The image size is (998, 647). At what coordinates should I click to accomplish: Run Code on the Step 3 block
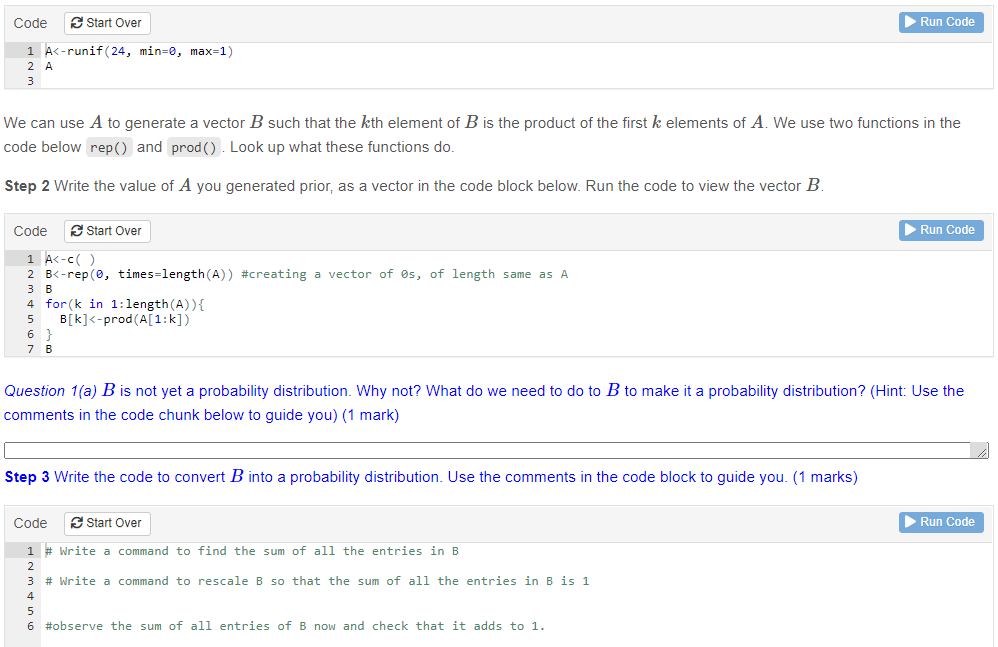coord(940,522)
